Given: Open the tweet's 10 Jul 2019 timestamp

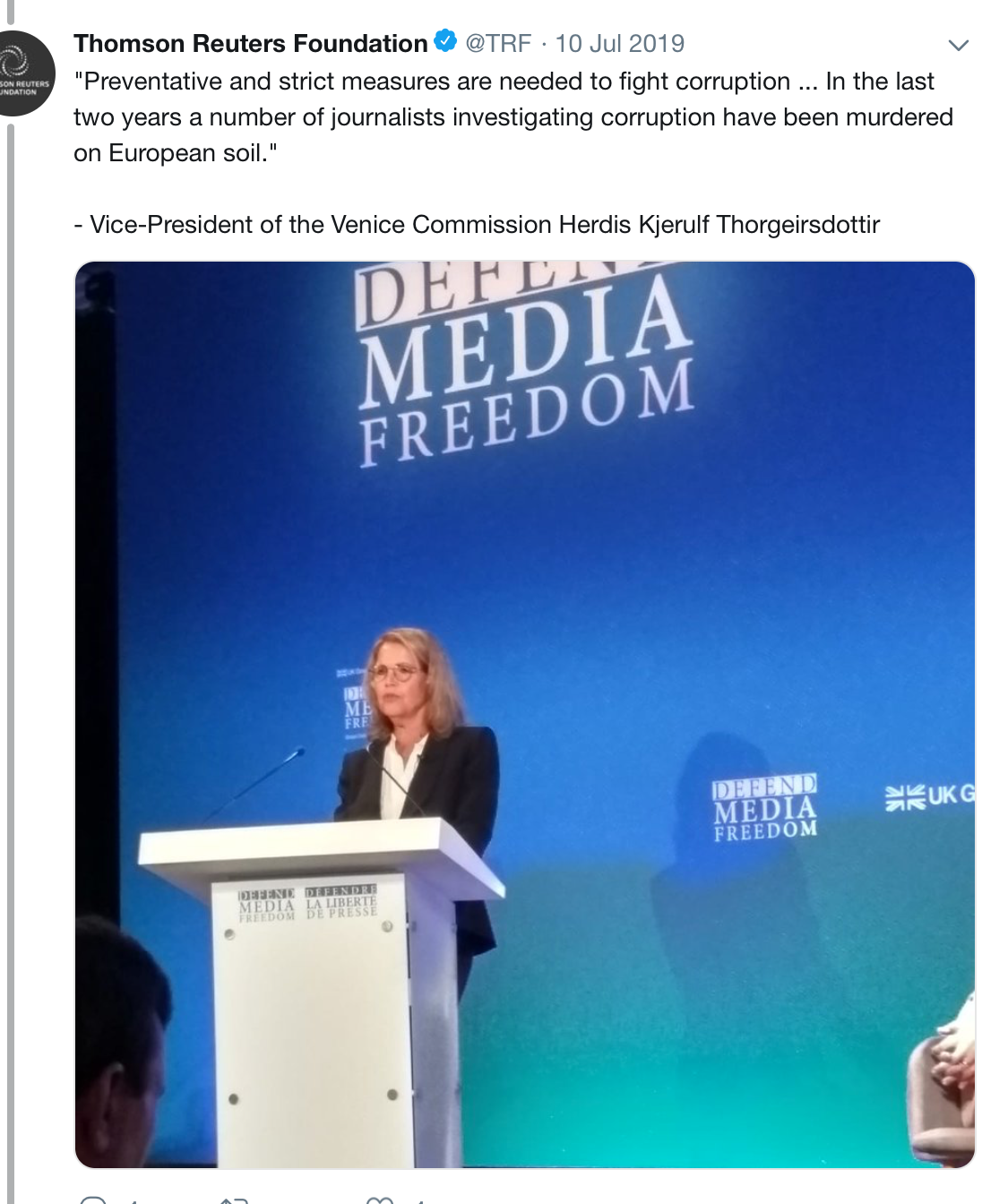Looking at the screenshot, I should 620,43.
